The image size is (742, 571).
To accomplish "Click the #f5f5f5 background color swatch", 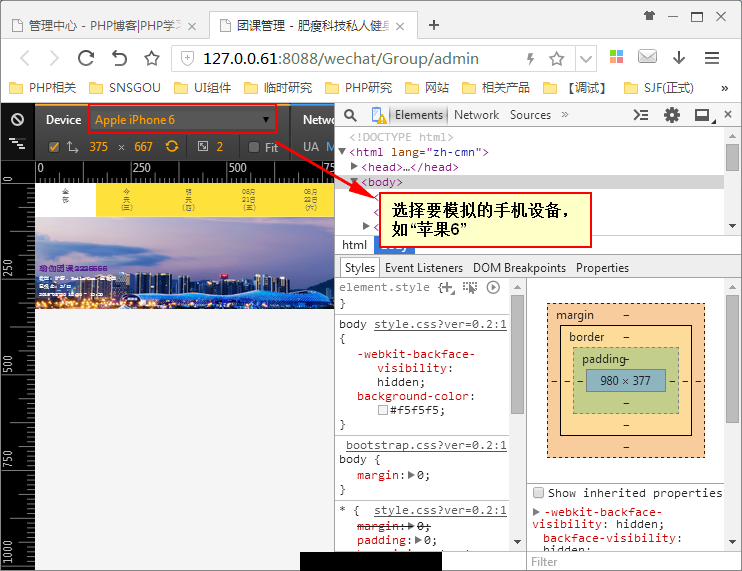I will pos(383,410).
